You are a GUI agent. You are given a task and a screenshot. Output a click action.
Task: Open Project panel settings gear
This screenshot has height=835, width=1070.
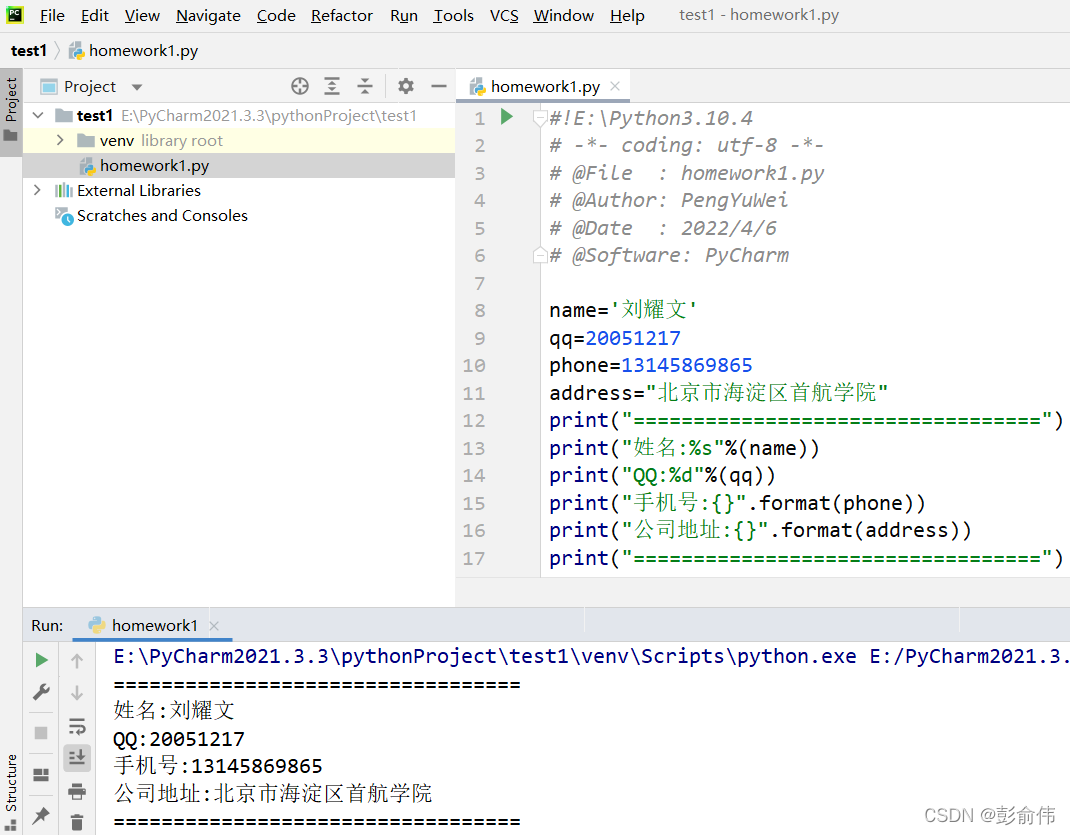[x=406, y=86]
